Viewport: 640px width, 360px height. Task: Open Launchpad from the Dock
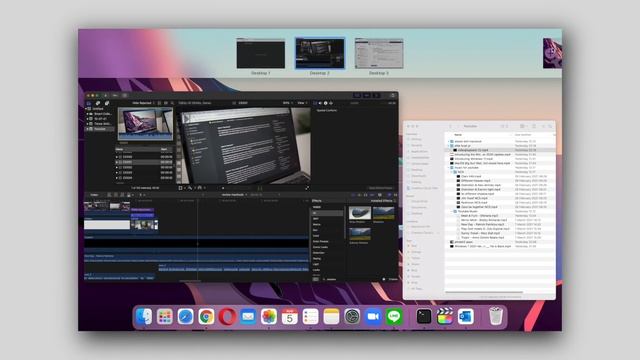(x=164, y=316)
